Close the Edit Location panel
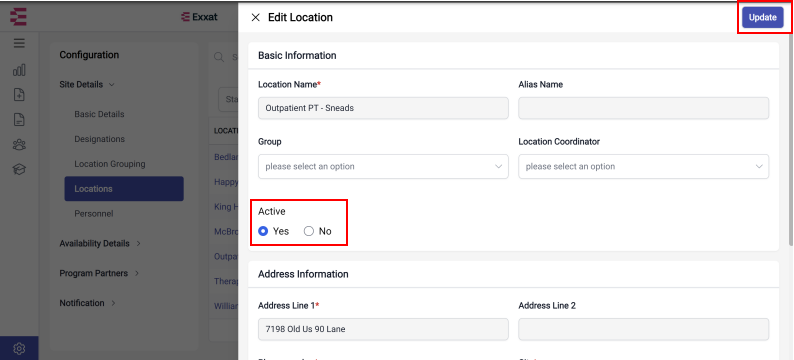The width and height of the screenshot is (794, 360). click(256, 18)
